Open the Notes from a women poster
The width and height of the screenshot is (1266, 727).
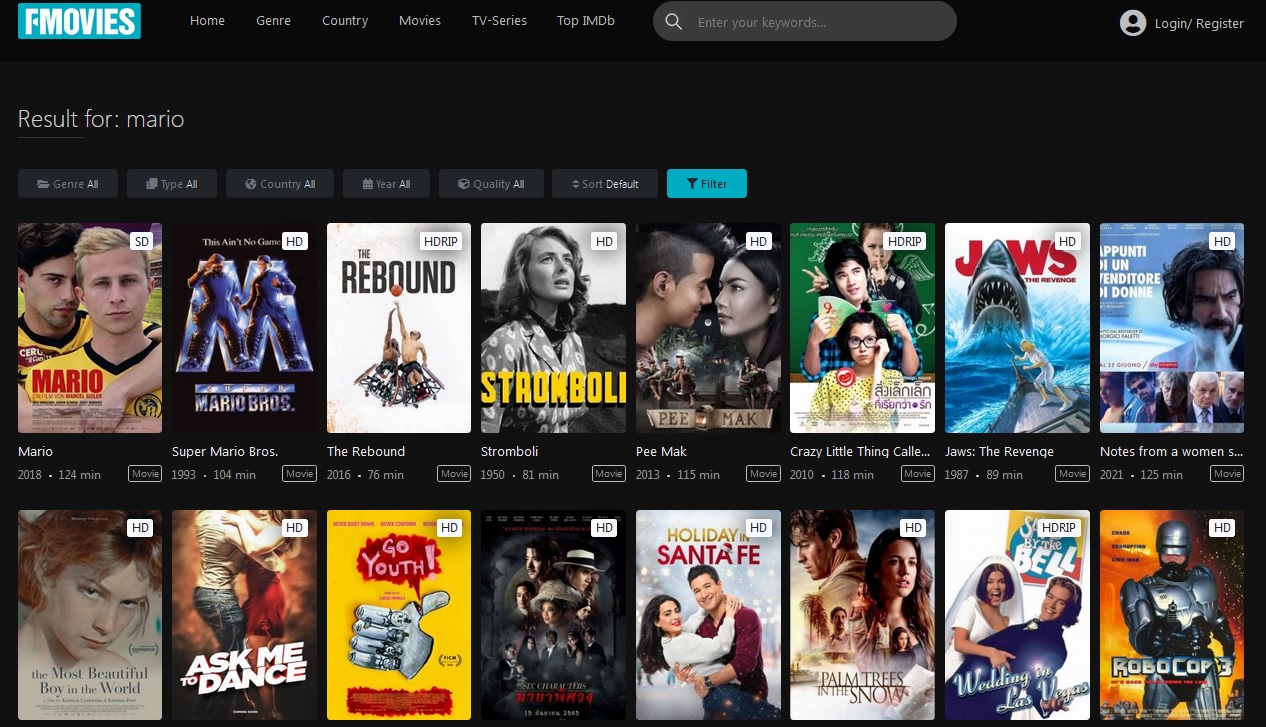tap(1172, 328)
